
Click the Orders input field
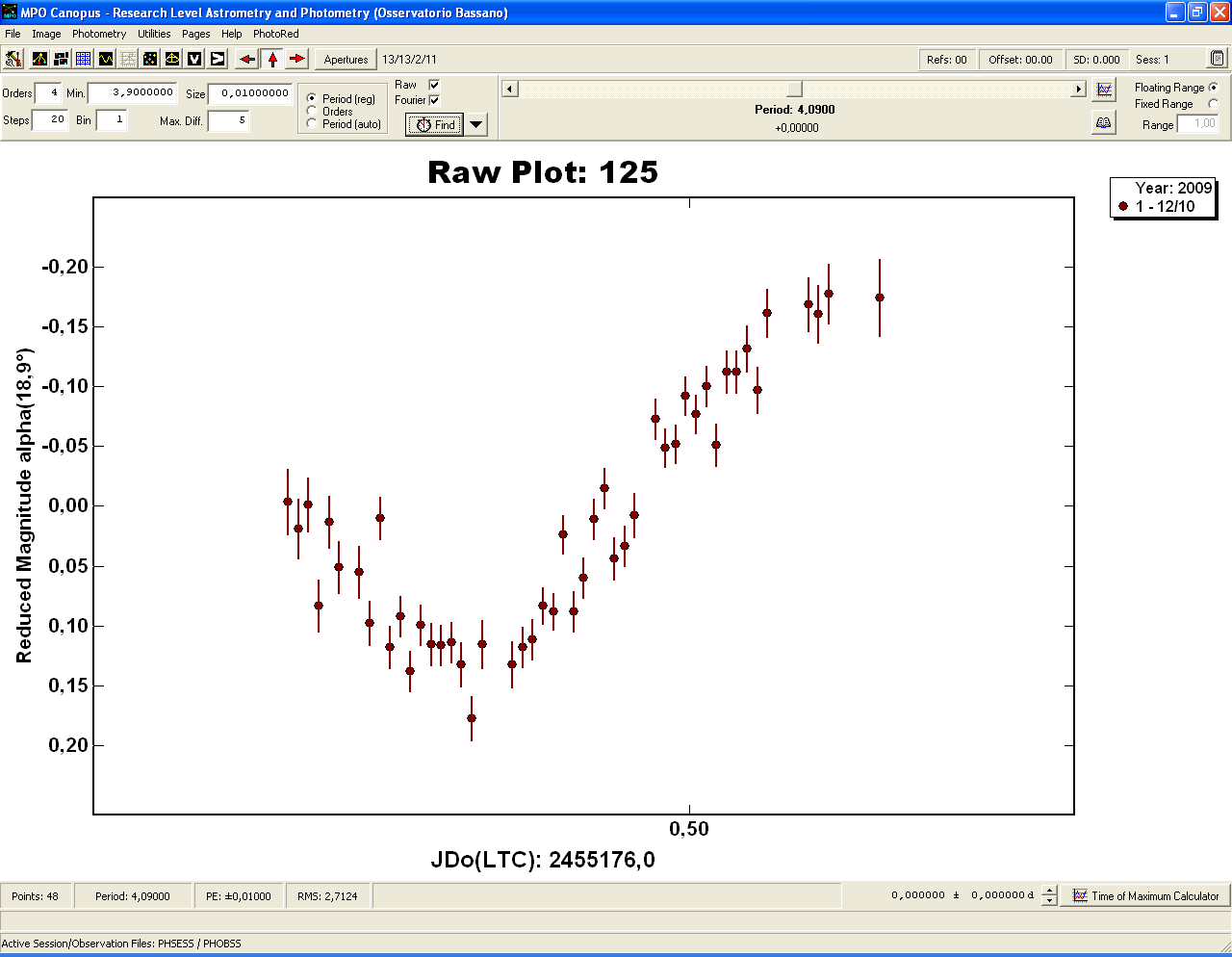pos(49,93)
